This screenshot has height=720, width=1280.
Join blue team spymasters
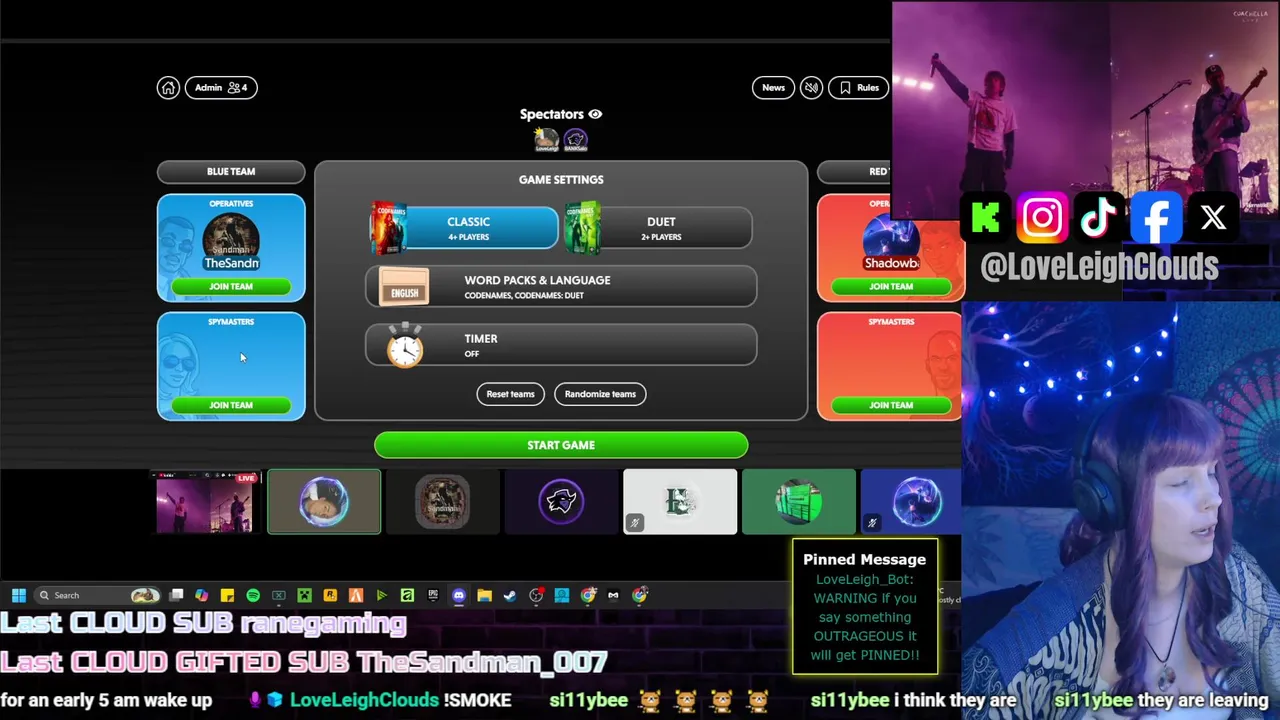(231, 406)
